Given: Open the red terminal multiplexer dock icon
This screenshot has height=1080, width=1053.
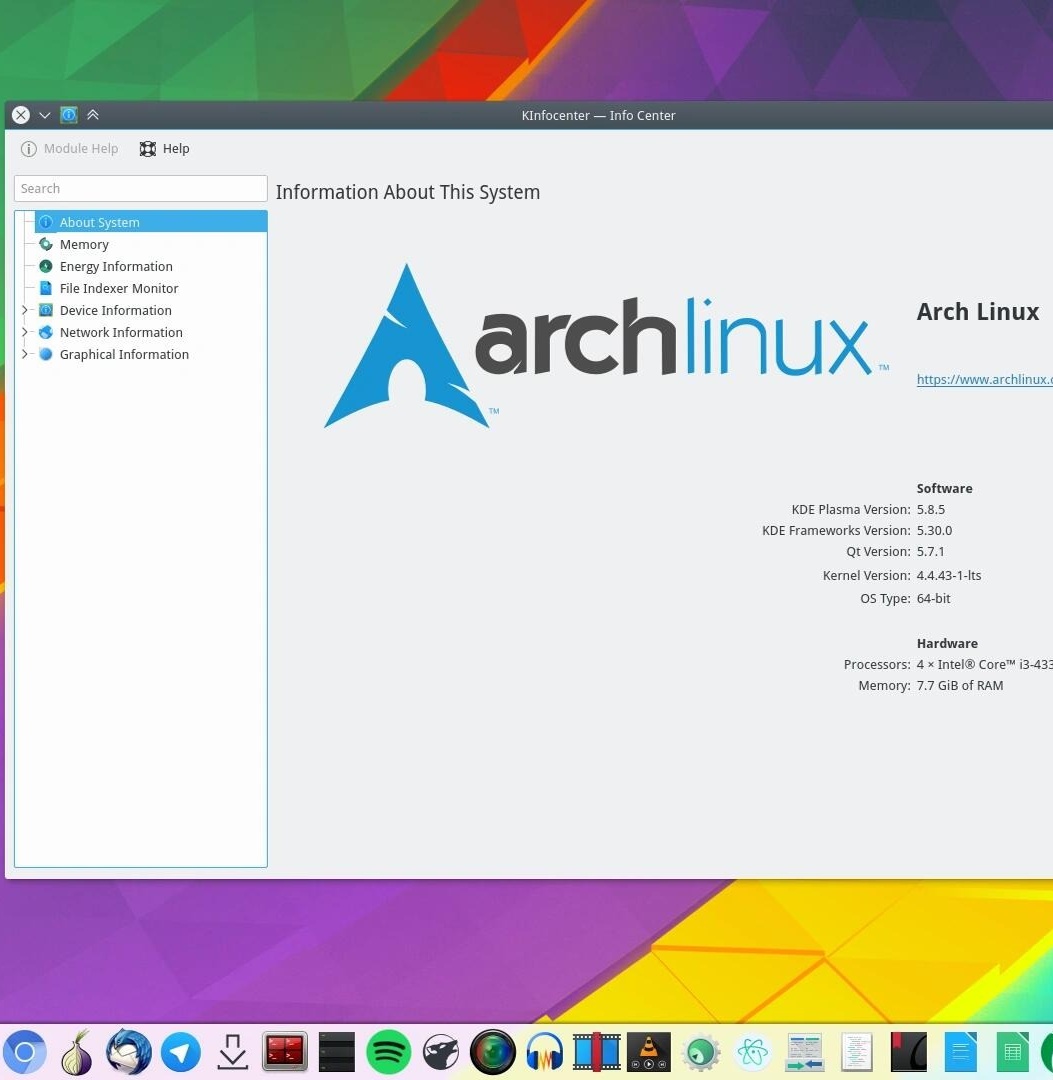Looking at the screenshot, I should [x=284, y=1052].
